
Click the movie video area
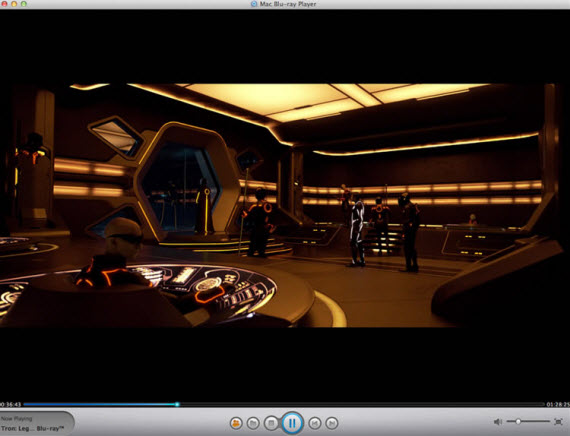point(285,205)
